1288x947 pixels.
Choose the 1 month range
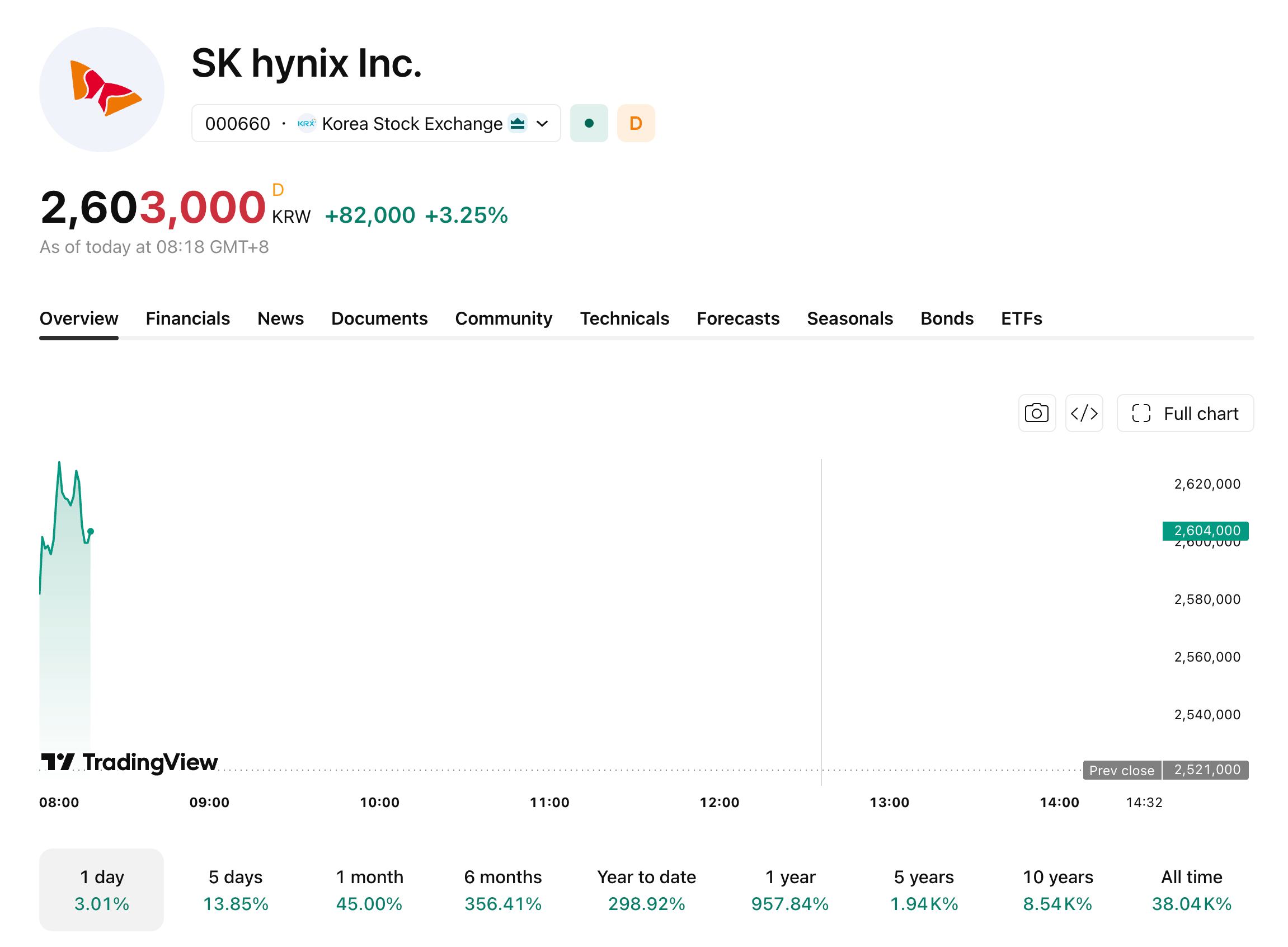click(x=369, y=890)
